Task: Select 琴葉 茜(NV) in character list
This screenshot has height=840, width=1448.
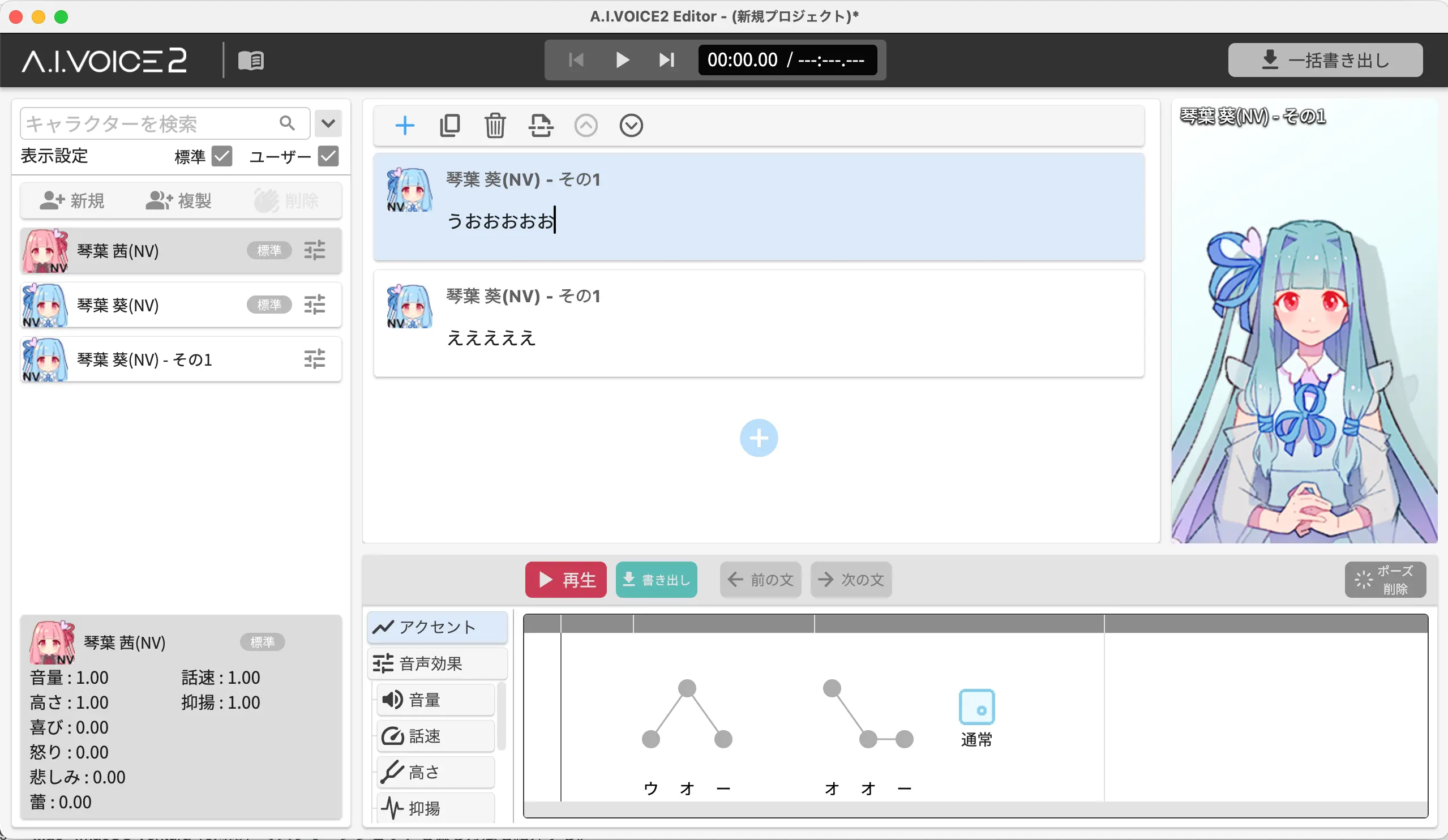Action: pyautogui.click(x=181, y=251)
